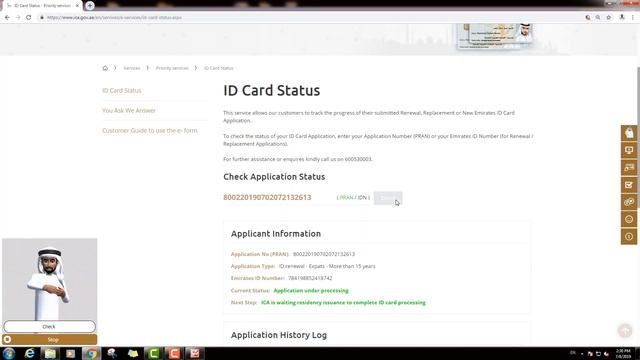Open the browser profile icon
Viewport: 640px width, 360px height.
[622, 18]
